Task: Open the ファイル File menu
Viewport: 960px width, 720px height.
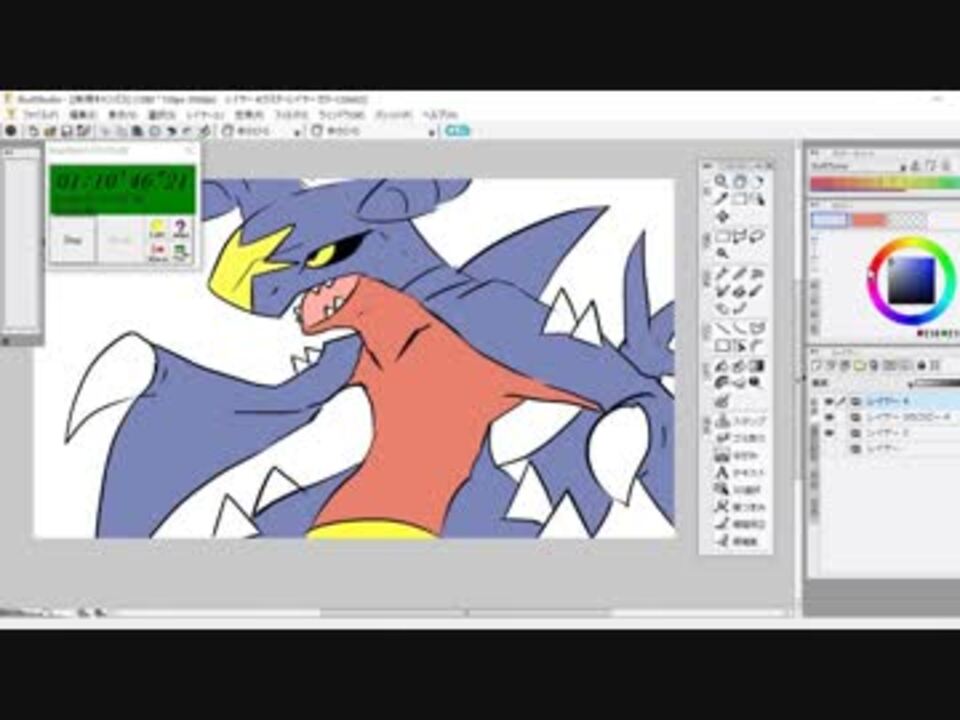Action: coord(40,114)
